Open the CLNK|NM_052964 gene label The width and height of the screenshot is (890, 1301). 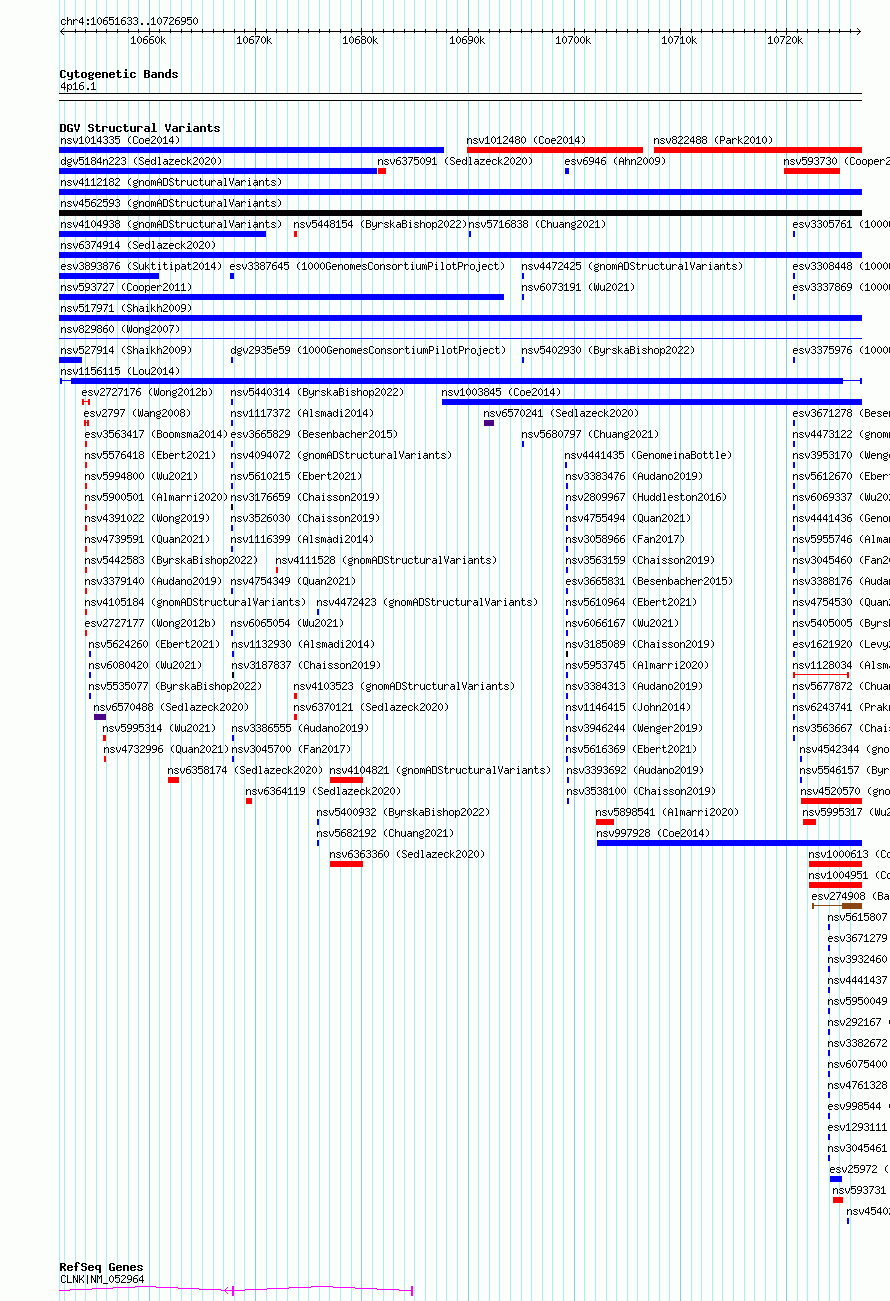102,1279
